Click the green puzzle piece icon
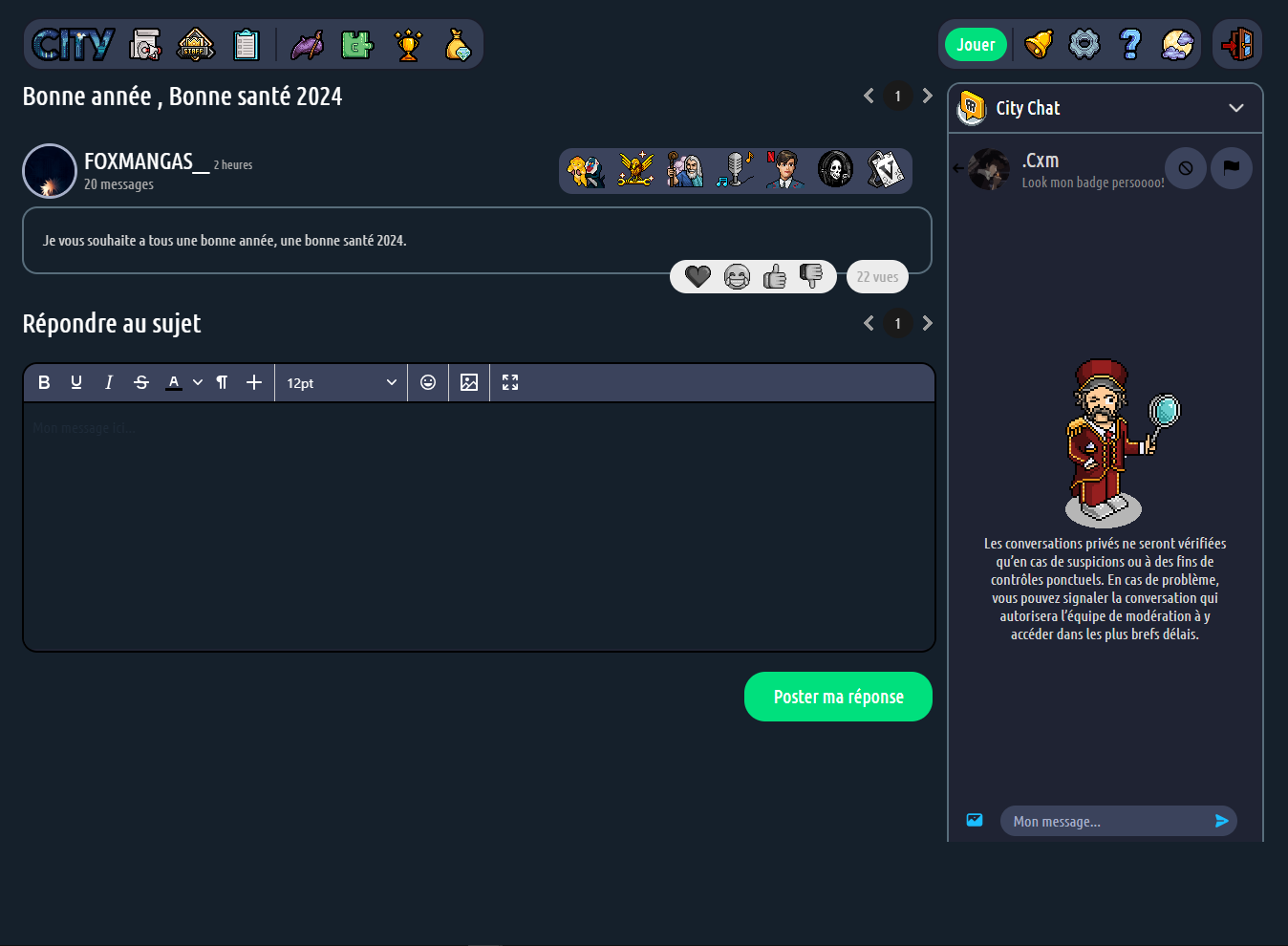Image resolution: width=1288 pixels, height=946 pixels. pyautogui.click(x=357, y=44)
